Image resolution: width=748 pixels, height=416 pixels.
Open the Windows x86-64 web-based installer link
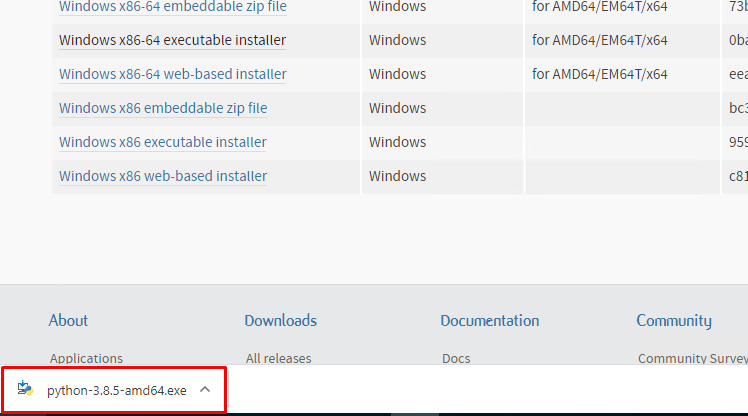pos(173,74)
